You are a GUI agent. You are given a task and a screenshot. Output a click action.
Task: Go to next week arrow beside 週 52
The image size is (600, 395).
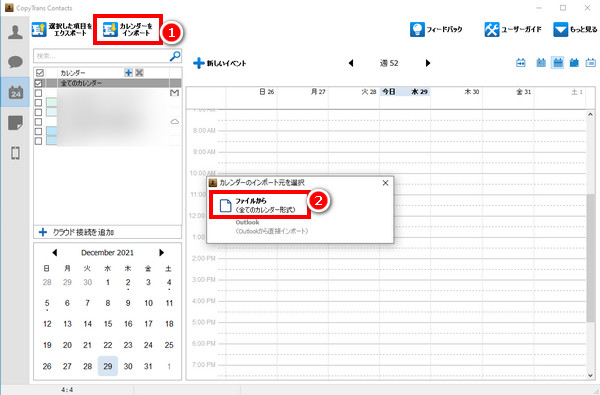(428, 63)
